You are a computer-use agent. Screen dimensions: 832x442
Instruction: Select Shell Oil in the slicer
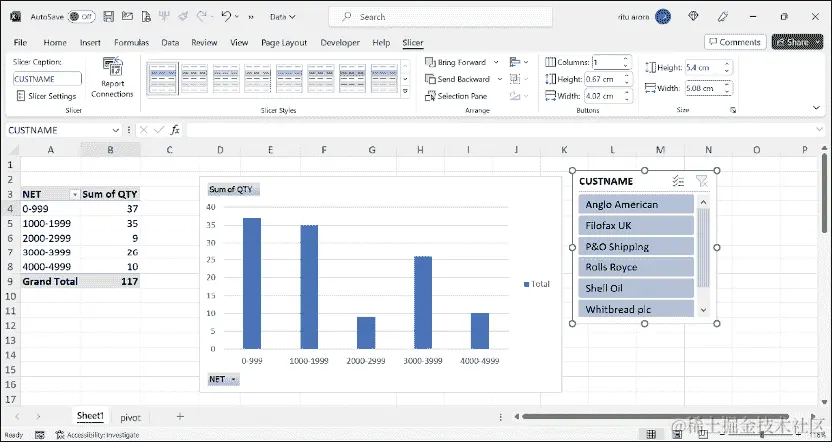(x=636, y=289)
